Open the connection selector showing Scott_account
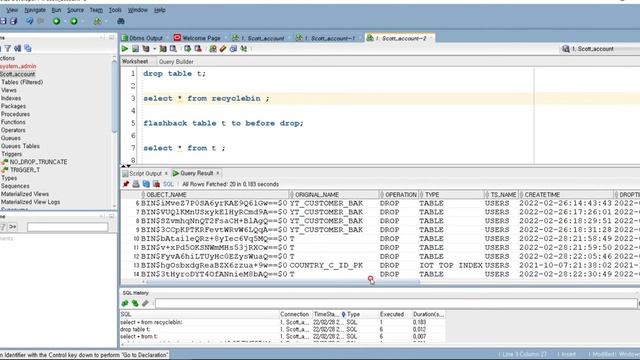The height and width of the screenshot is (360, 640). [600, 49]
